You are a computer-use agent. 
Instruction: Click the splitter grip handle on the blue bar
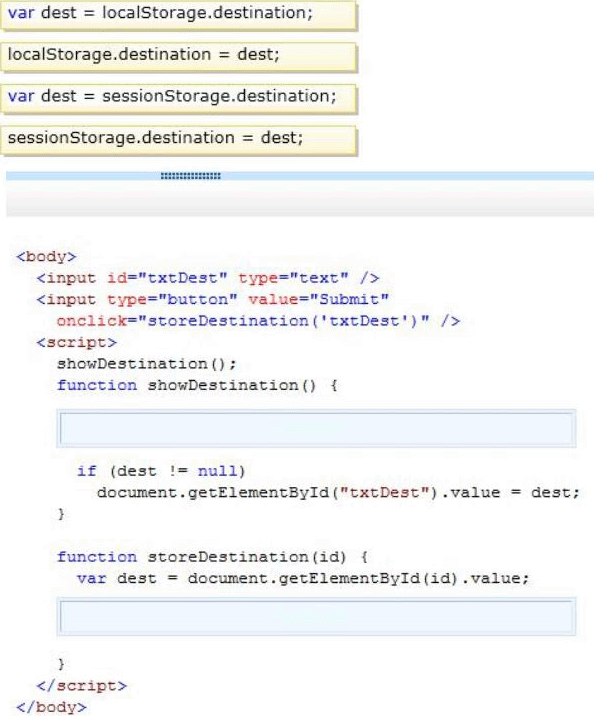190,176
